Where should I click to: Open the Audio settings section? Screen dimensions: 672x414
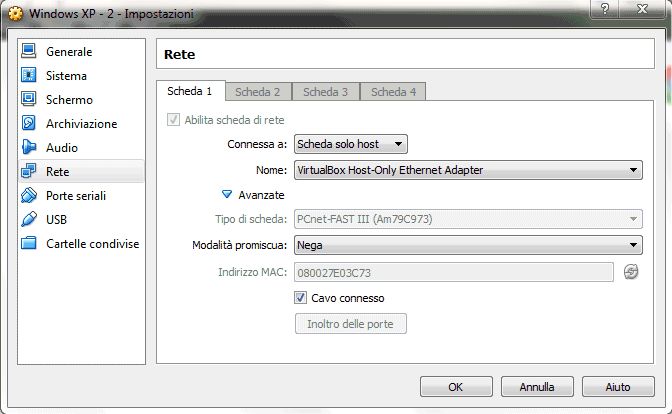click(81, 147)
